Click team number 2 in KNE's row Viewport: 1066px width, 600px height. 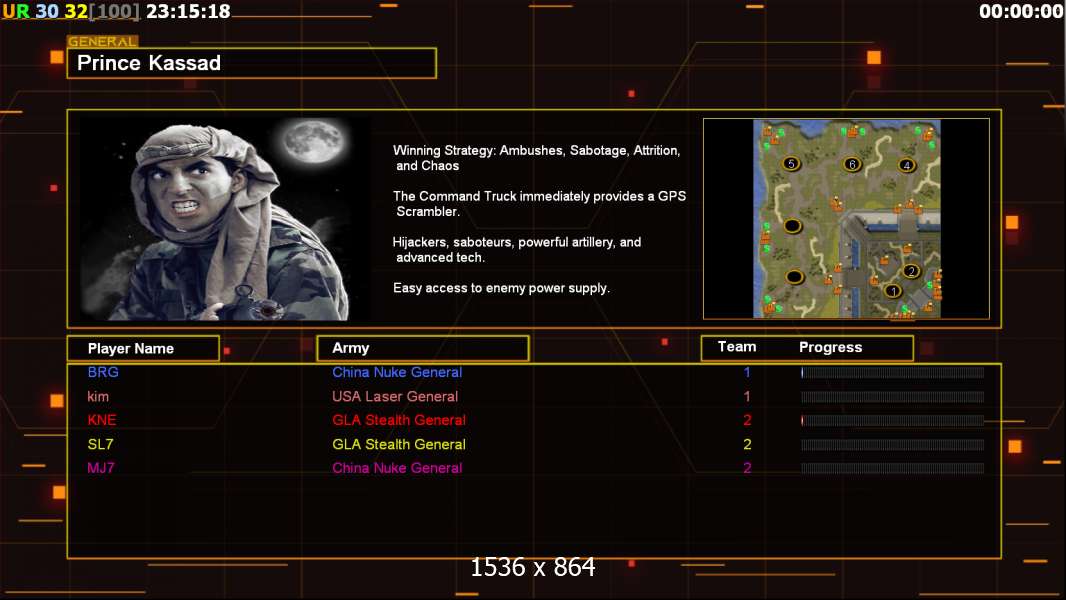click(x=747, y=420)
